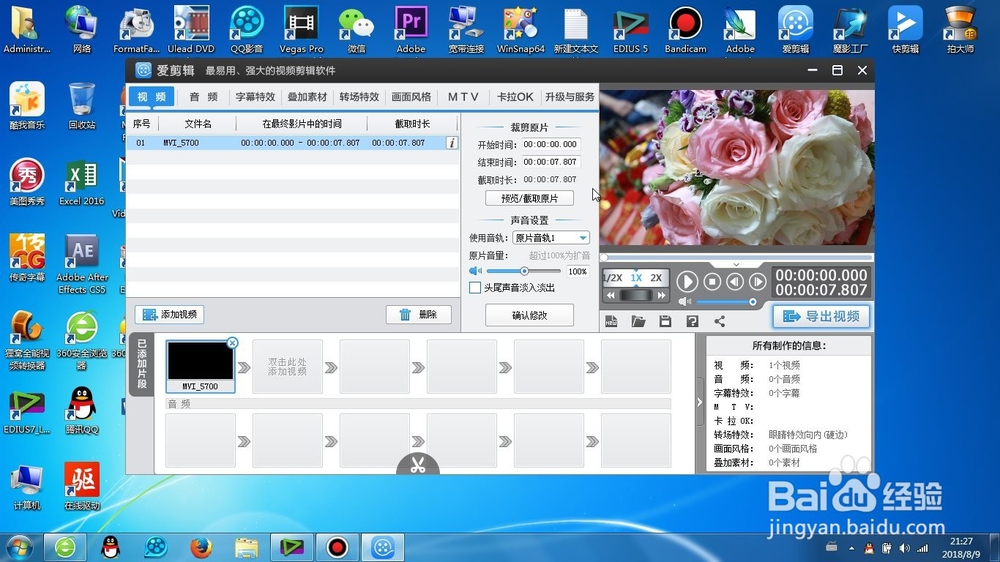Mute original audio via the blue speaker icon
The image size is (1000, 562).
click(476, 271)
